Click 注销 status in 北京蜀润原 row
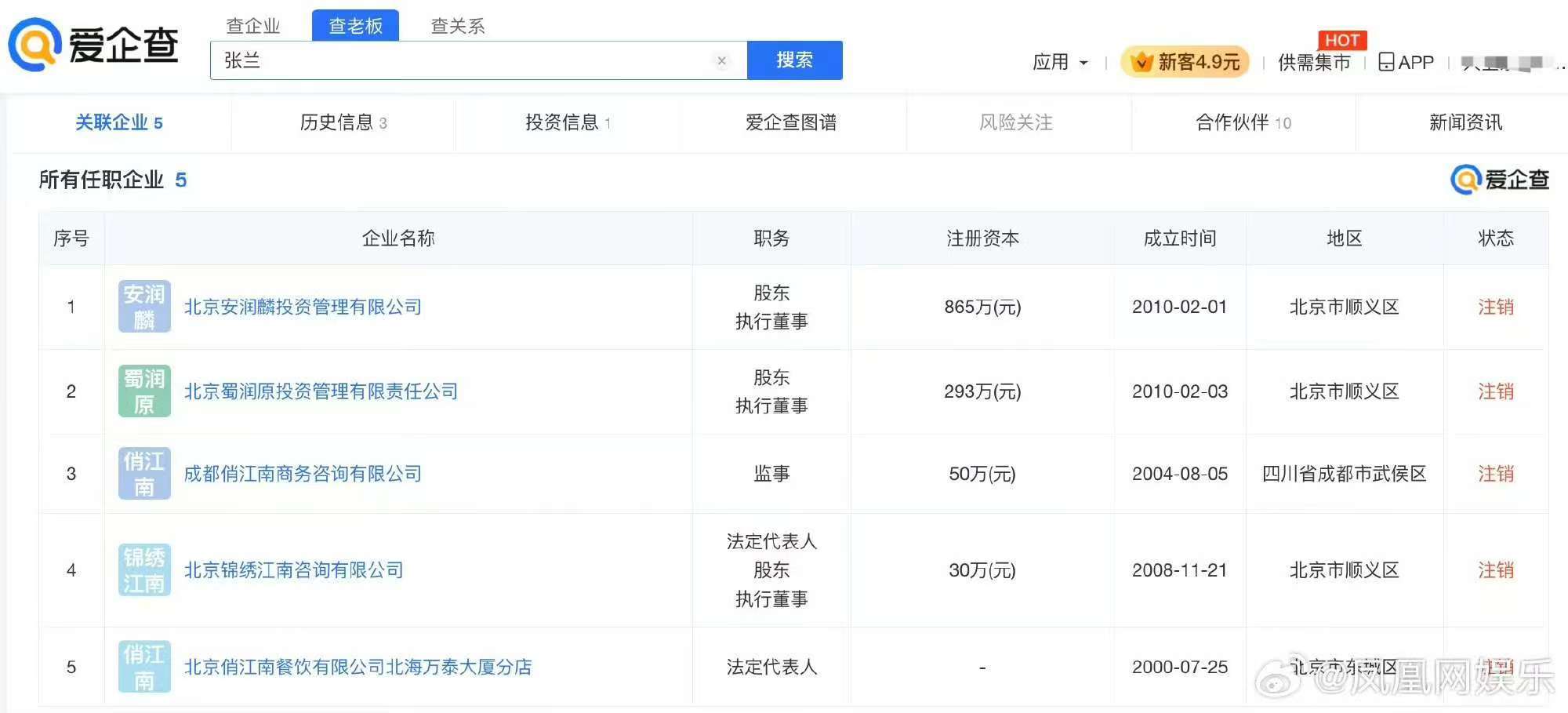The image size is (1568, 713). click(1496, 391)
